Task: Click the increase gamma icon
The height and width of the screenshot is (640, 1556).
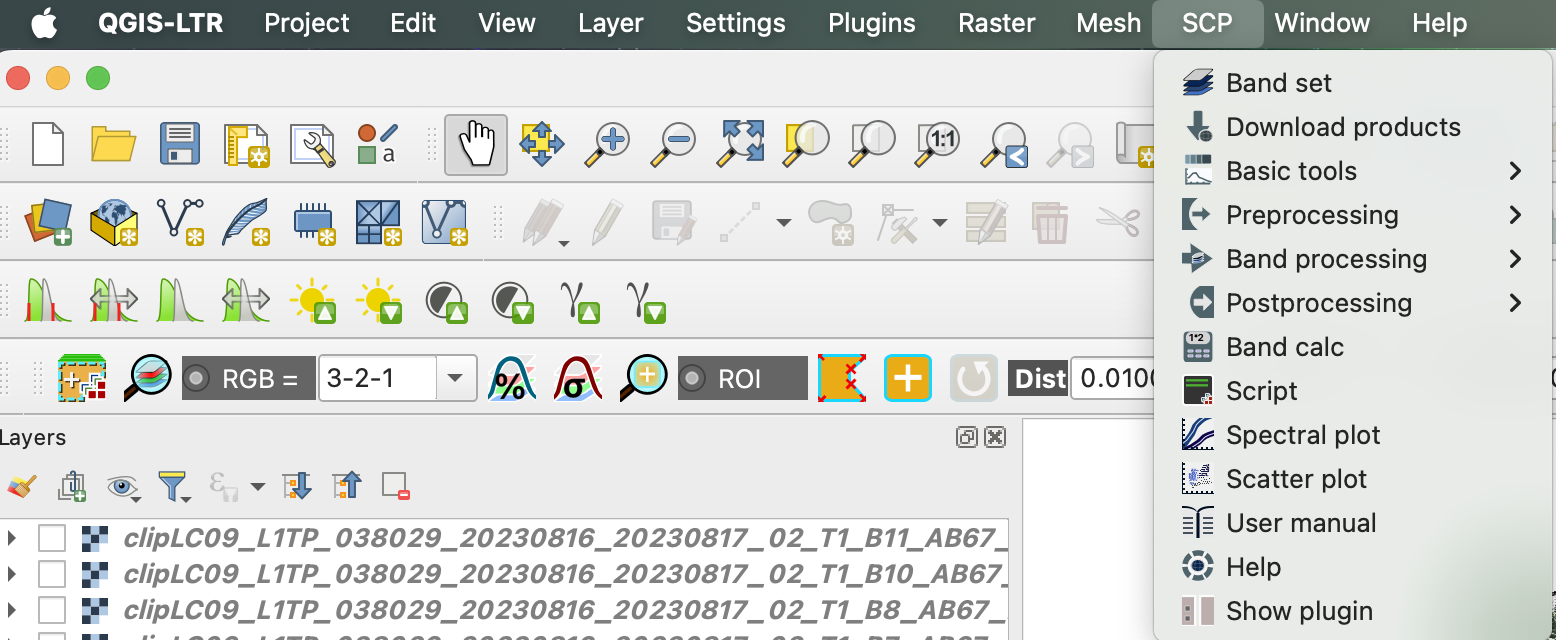Action: click(x=579, y=300)
